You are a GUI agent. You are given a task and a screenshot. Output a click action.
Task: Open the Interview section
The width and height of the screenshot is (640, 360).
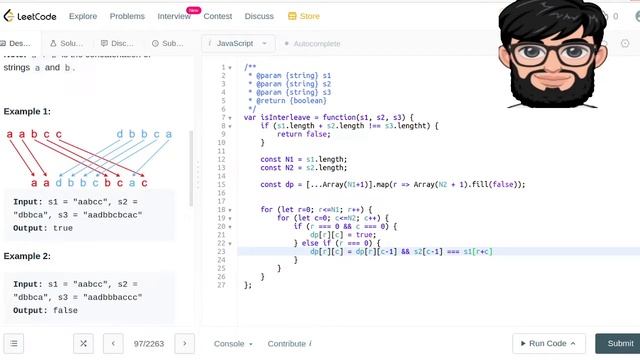174,16
